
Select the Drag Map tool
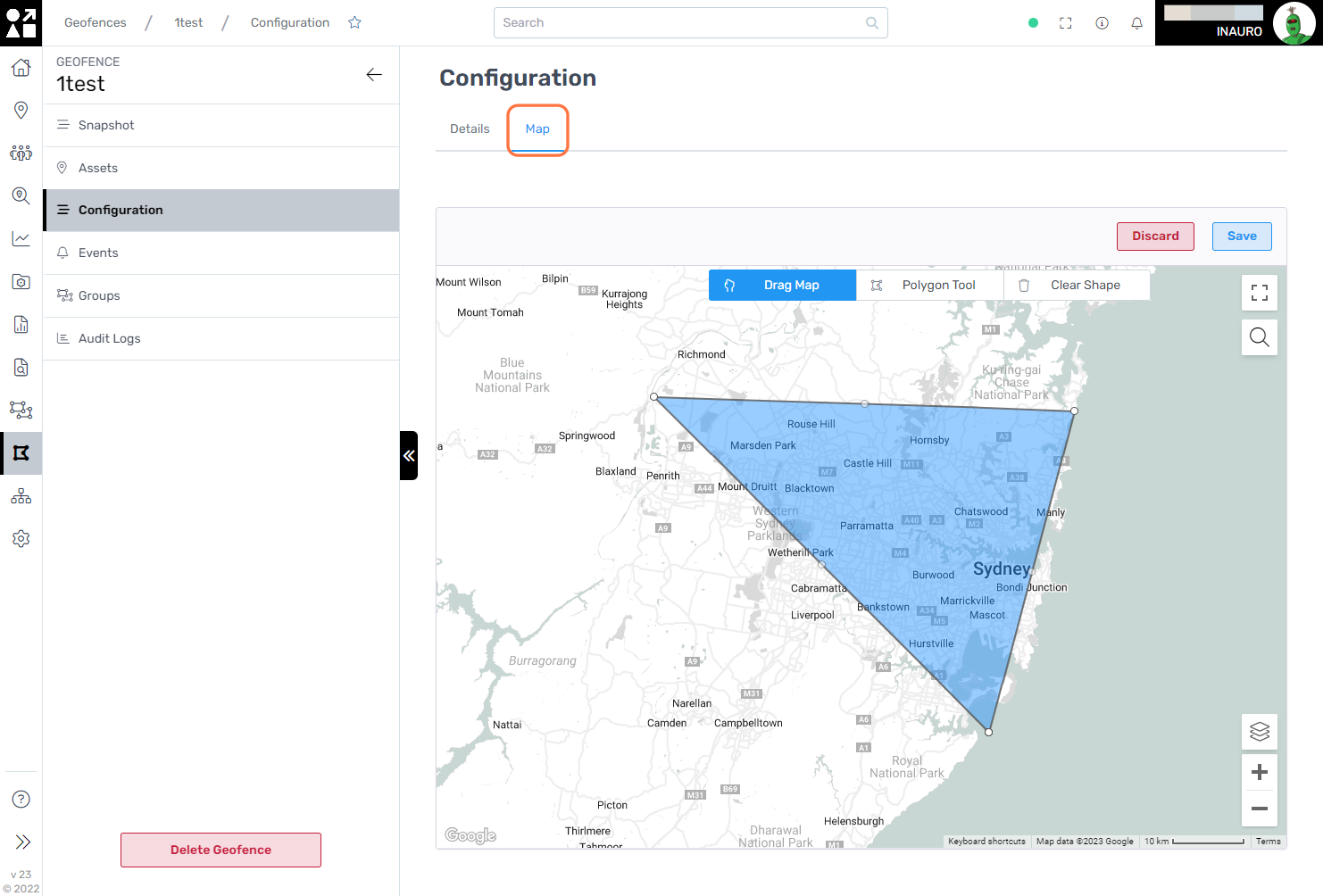782,286
